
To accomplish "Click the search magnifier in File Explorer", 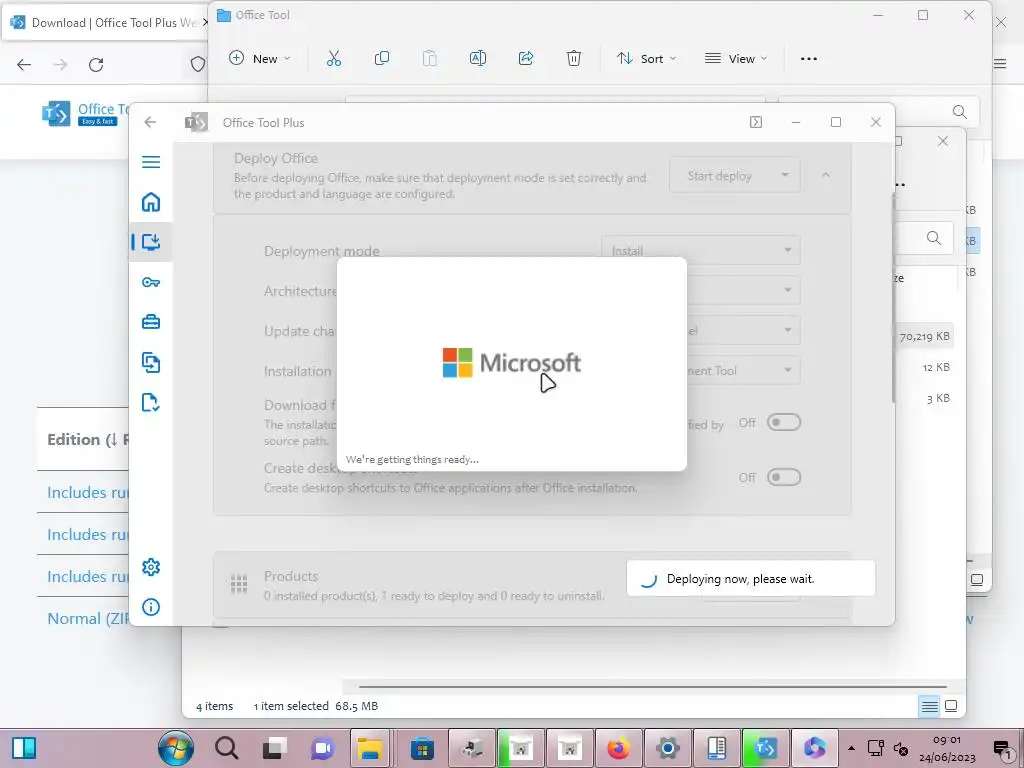I will [959, 112].
